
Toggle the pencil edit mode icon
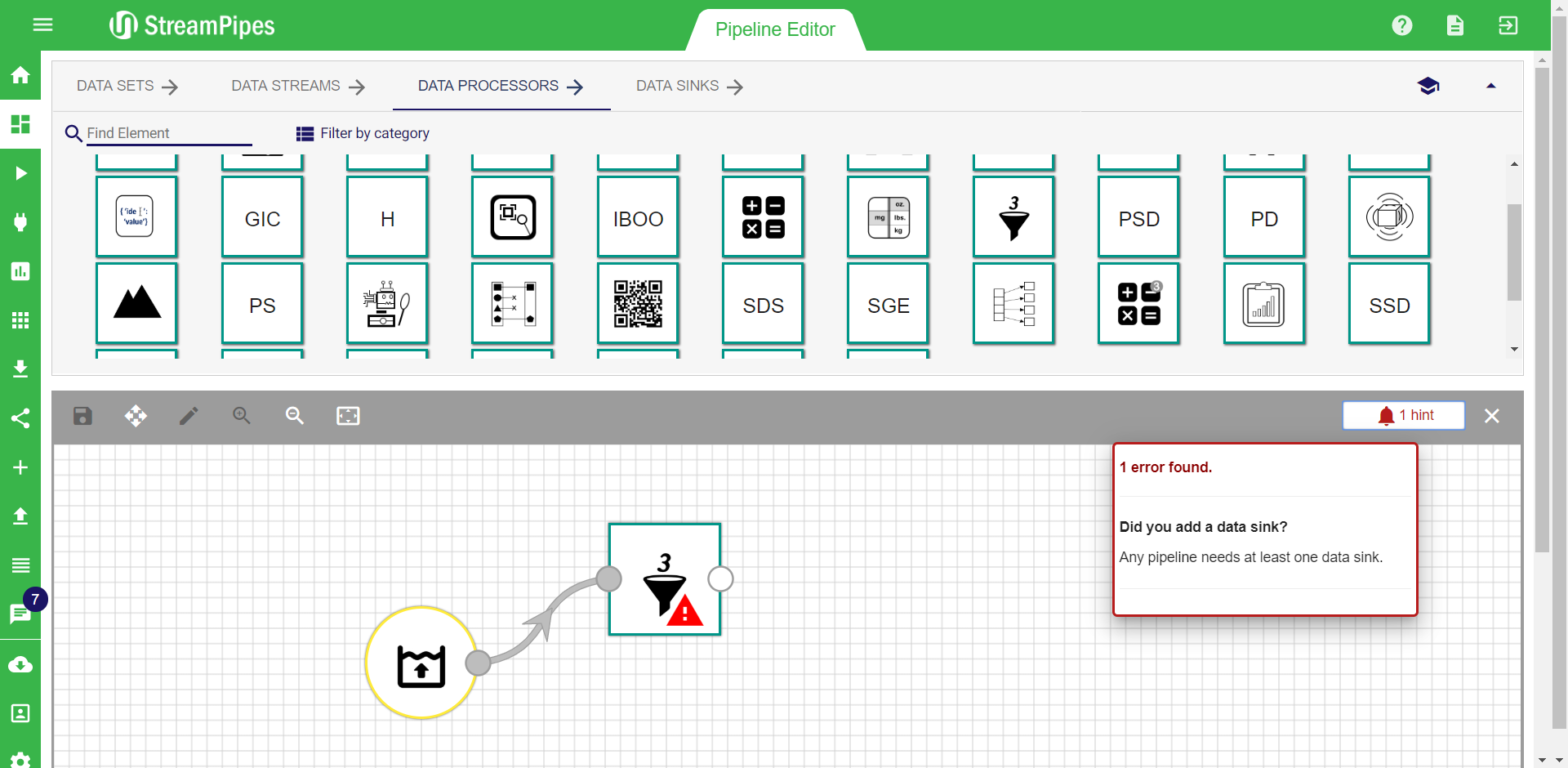coord(189,416)
